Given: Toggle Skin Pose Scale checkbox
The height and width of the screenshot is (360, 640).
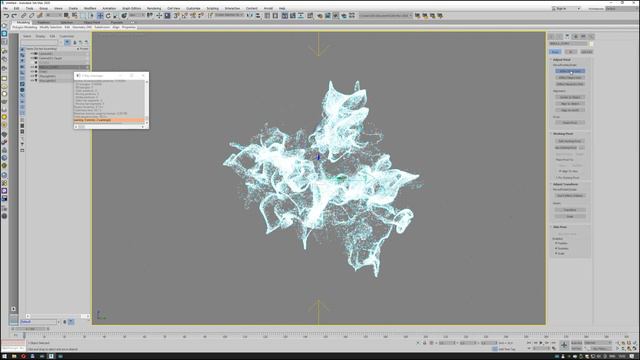Looking at the screenshot, I should pyautogui.click(x=556, y=253).
